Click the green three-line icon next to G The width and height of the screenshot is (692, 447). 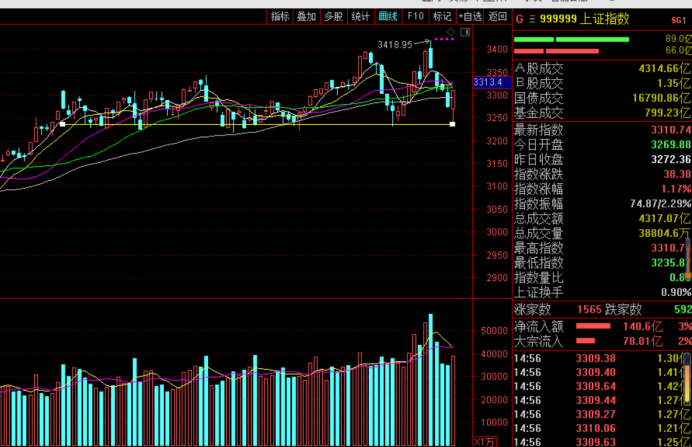pos(534,19)
